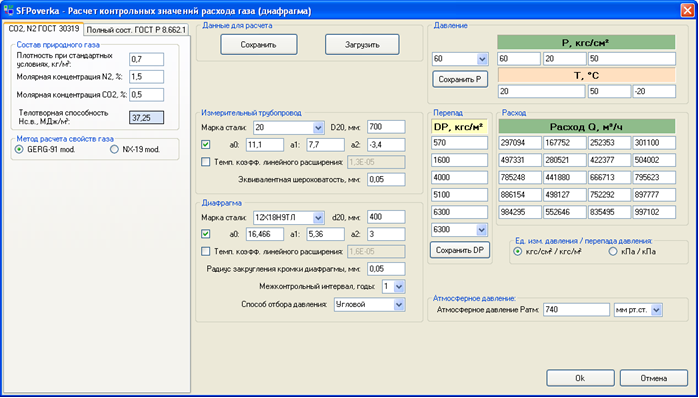Click the P, кгс/см² green header
Screen dimensions: 699x398
click(x=586, y=43)
